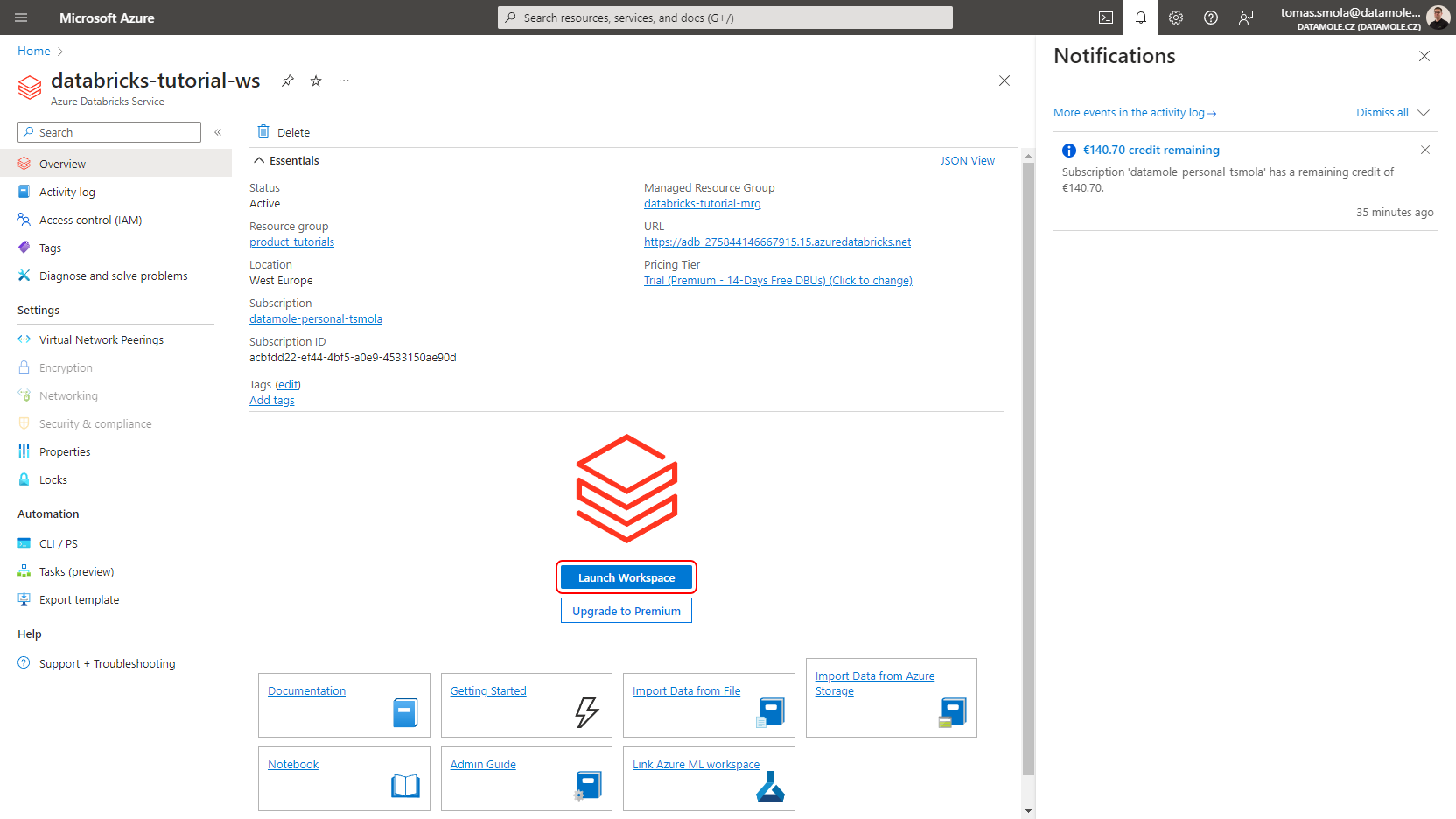Open the more options ellipsis next to title
Screen dimensions: 1456x819
pos(344,80)
